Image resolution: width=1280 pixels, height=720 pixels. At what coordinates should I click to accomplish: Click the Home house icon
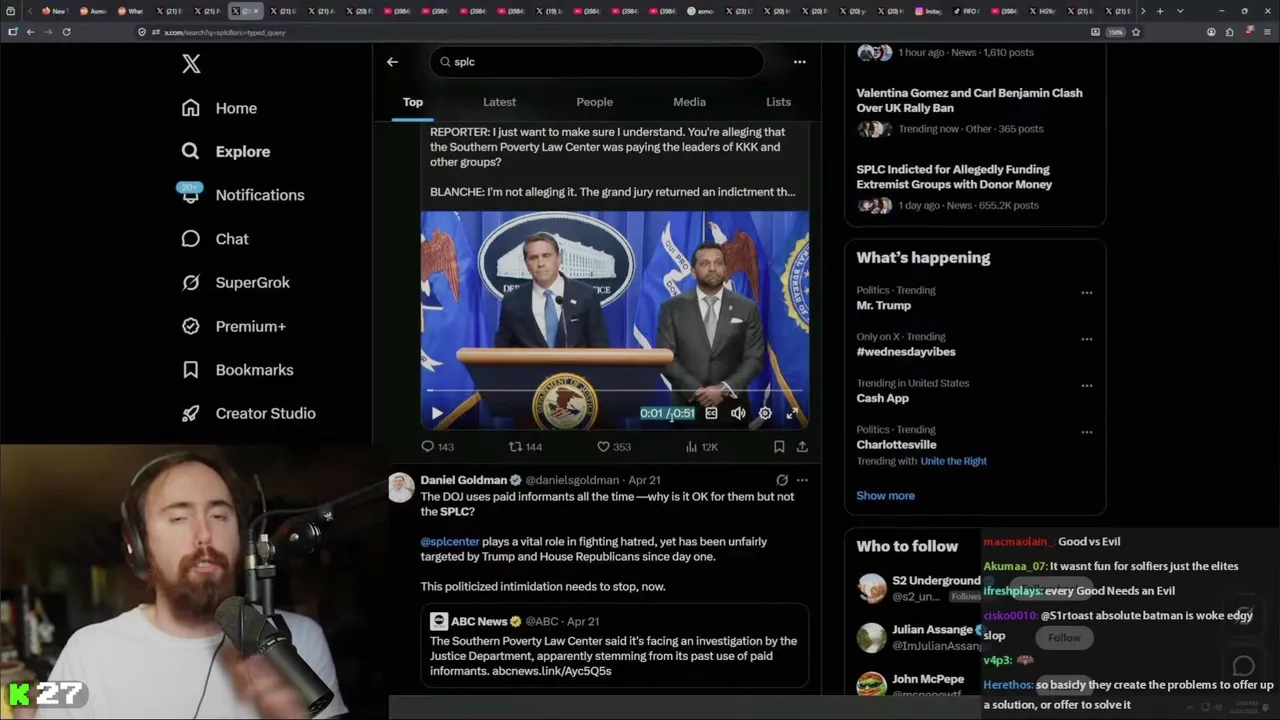coord(191,108)
